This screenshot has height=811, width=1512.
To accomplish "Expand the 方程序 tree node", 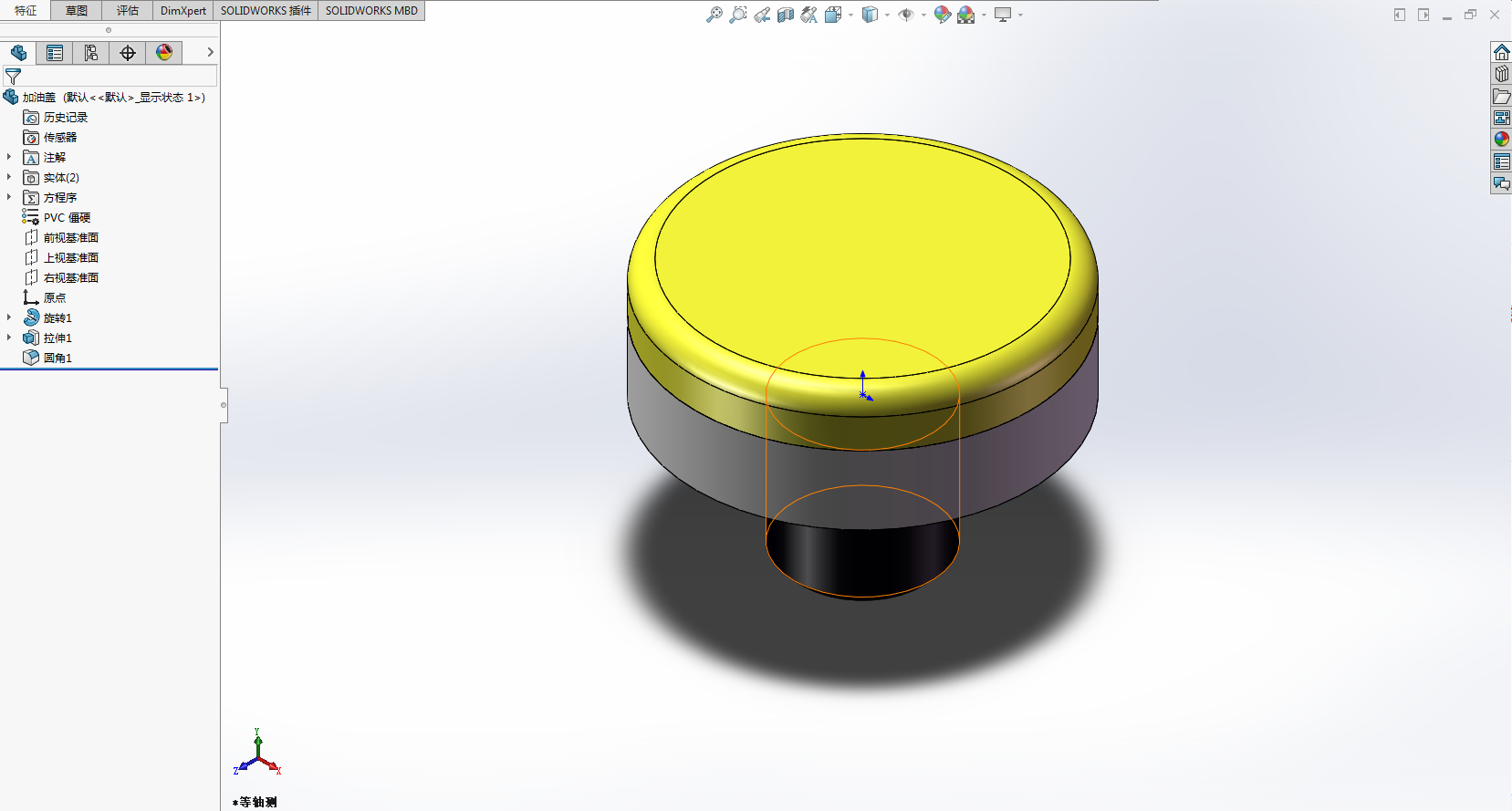I will coord(9,197).
